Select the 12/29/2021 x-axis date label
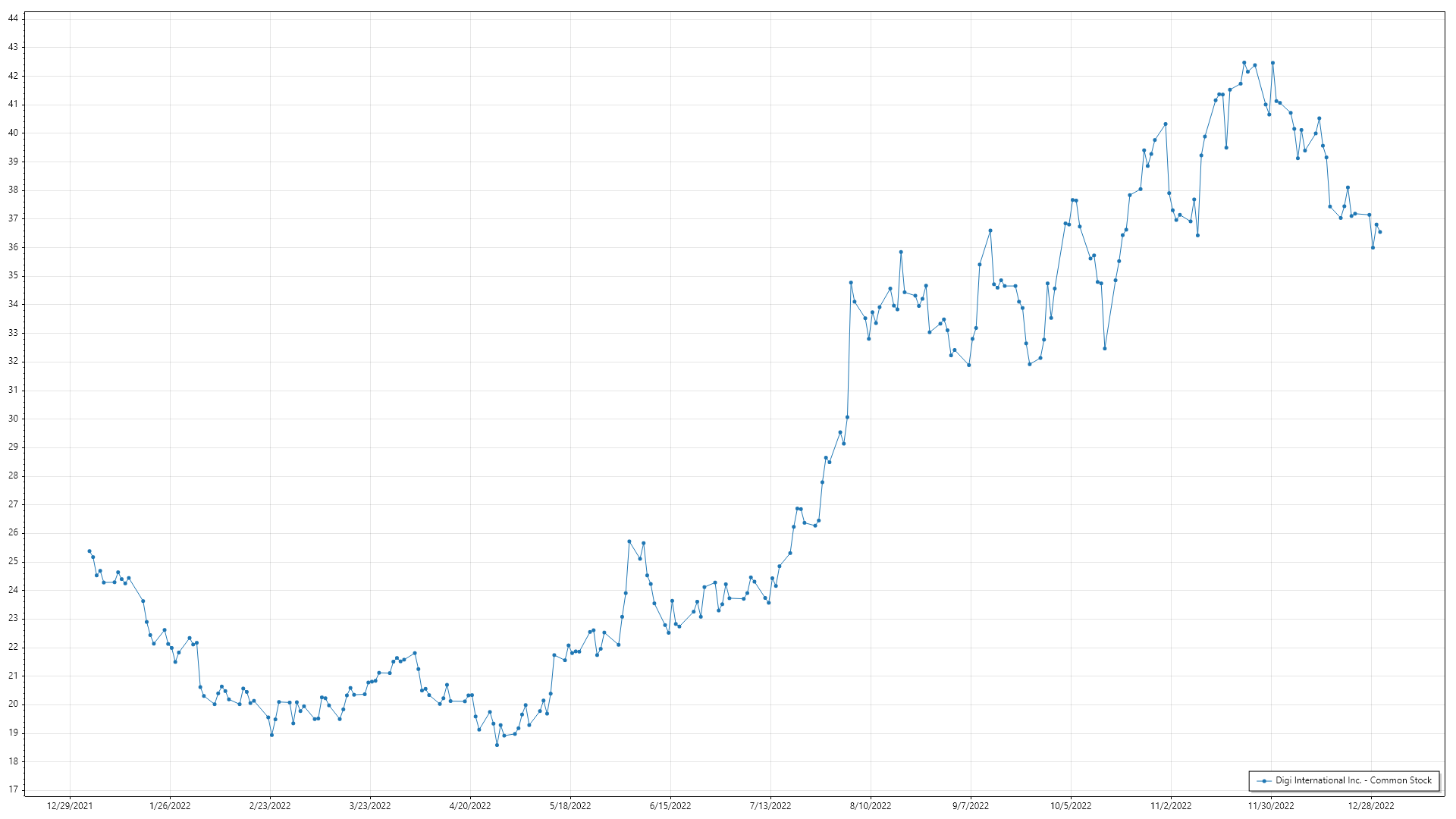This screenshot has height=819, width=1456. (70, 805)
